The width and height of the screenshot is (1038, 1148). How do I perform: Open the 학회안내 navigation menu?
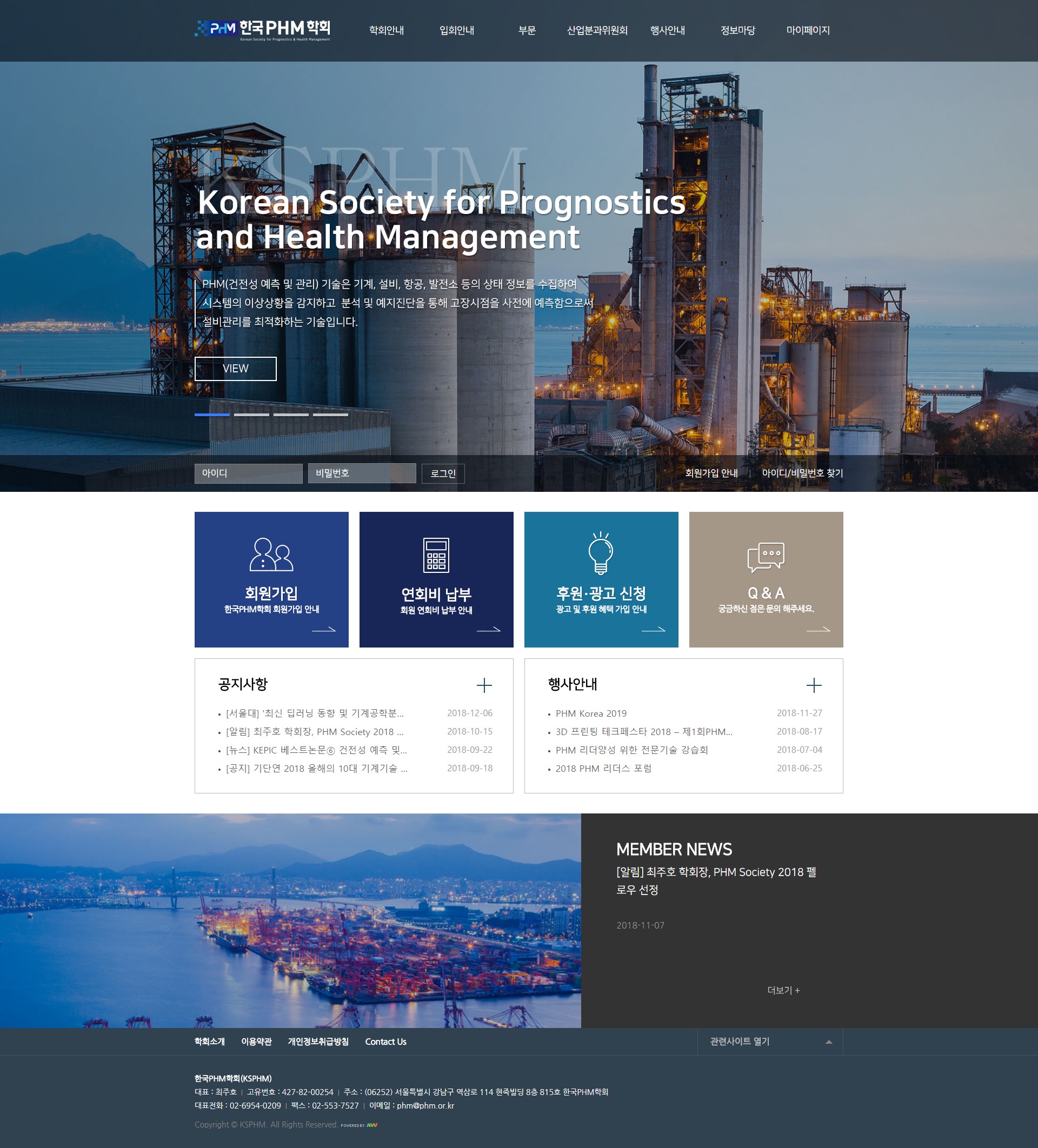[x=386, y=30]
